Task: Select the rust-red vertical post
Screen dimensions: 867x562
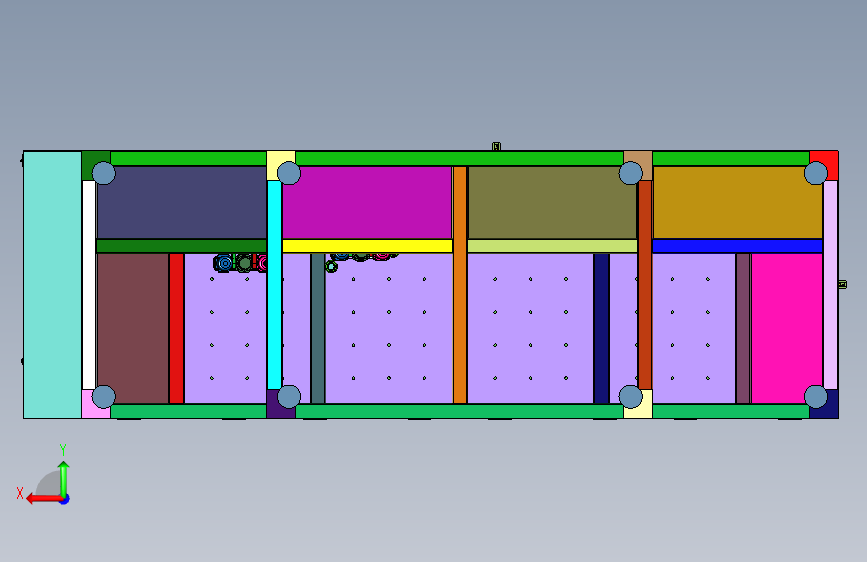Action: (645, 285)
